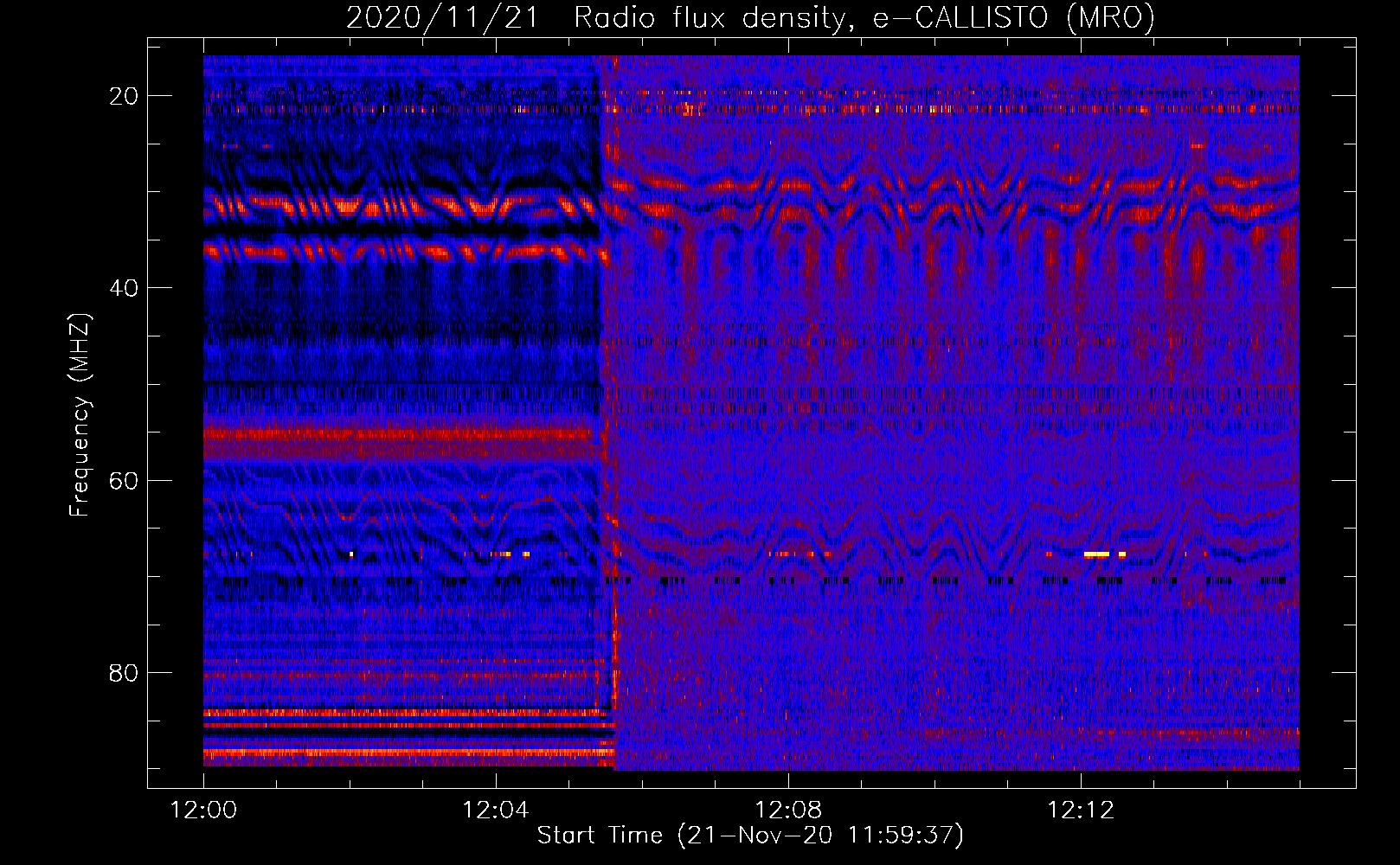Click the '2020/11/21' date in title
This screenshot has width=1400, height=865.
442,17
